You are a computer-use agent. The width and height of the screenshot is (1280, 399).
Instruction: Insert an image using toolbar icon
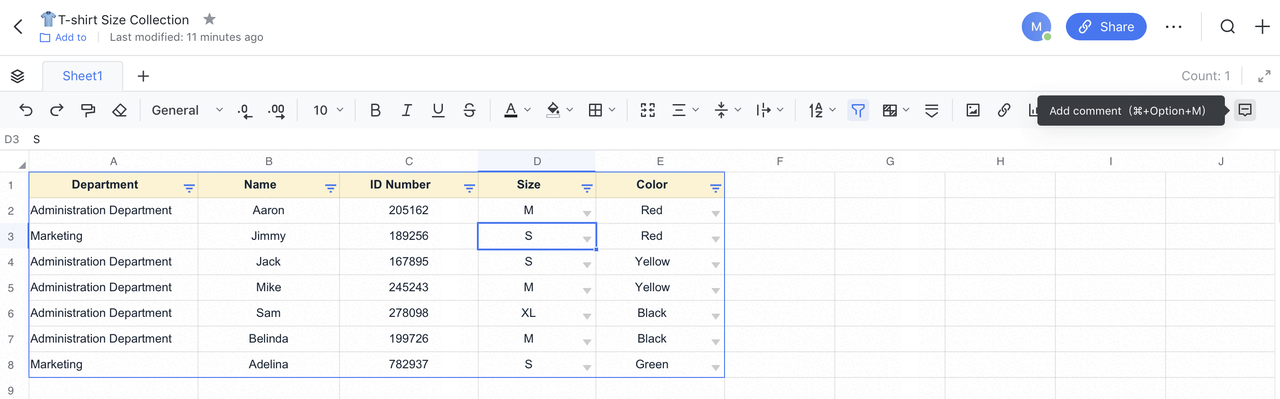(972, 110)
